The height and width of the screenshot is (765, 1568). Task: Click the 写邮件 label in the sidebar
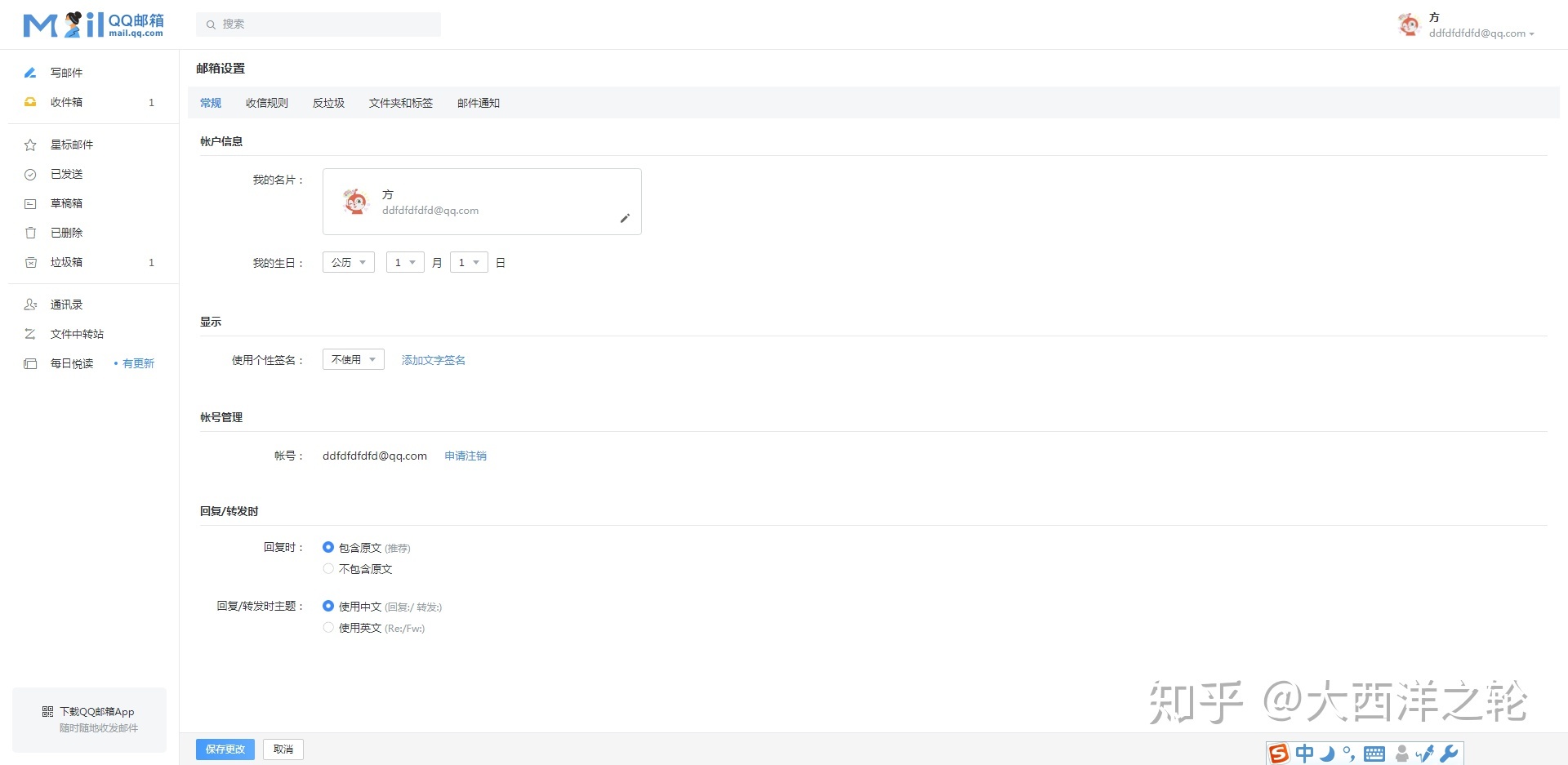[x=66, y=73]
